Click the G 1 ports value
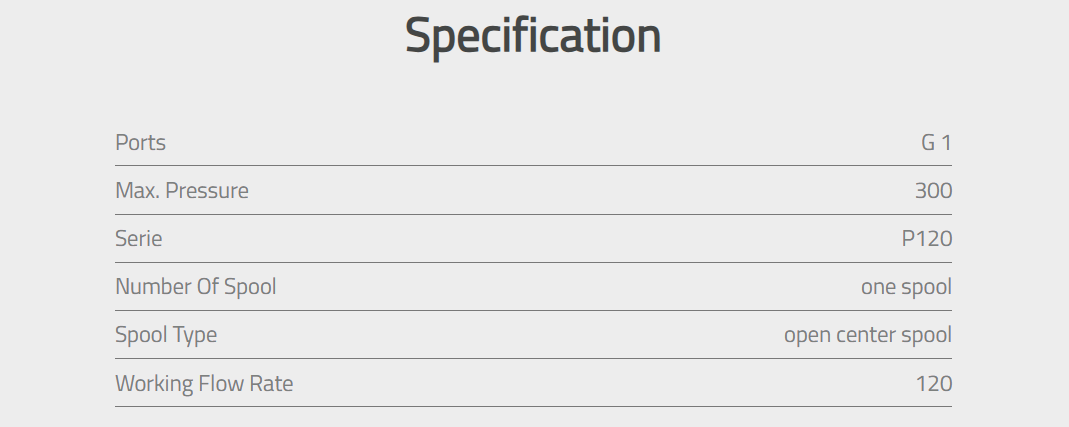The height and width of the screenshot is (427, 1069). click(x=936, y=143)
